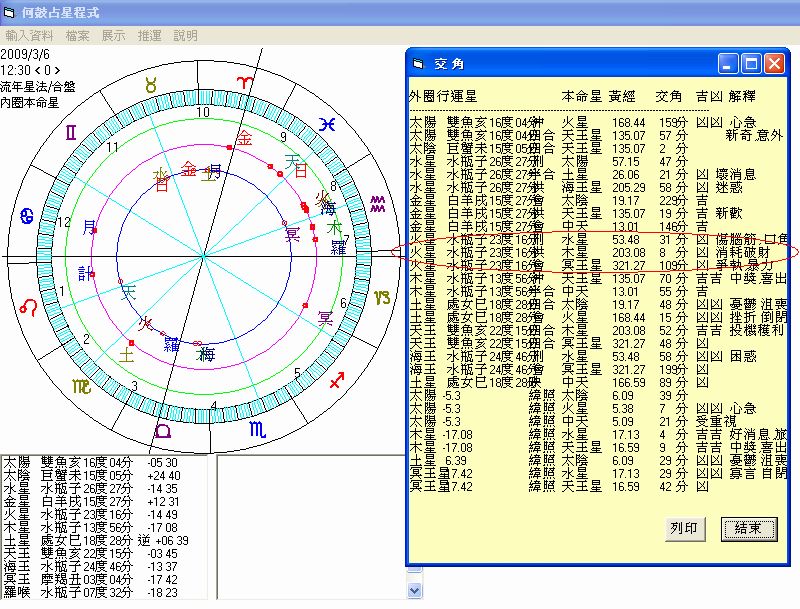Open the 說明 help menu

[x=185, y=35]
